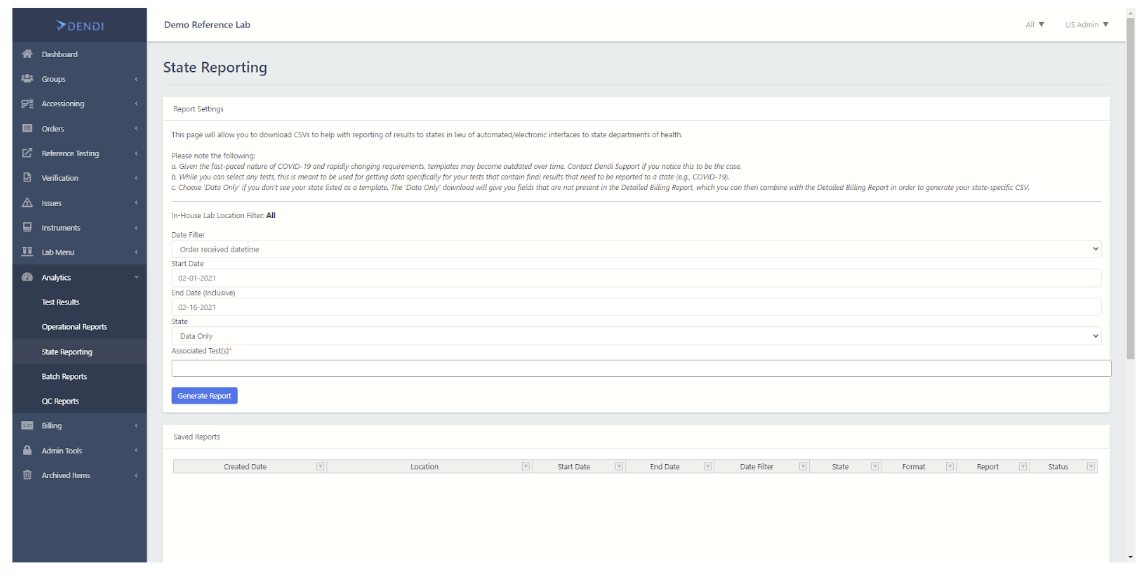This screenshot has width=1146, height=576.
Task: Click the Groups people icon in sidebar
Action: pyautogui.click(x=28, y=79)
